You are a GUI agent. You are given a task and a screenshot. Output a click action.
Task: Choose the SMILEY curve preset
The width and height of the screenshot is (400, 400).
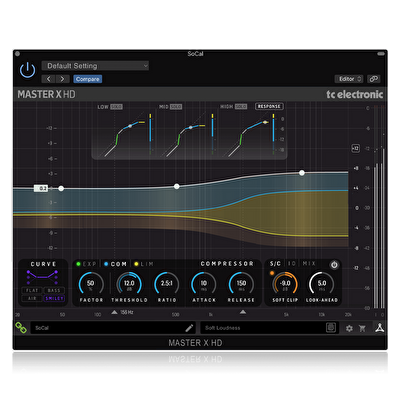54,298
